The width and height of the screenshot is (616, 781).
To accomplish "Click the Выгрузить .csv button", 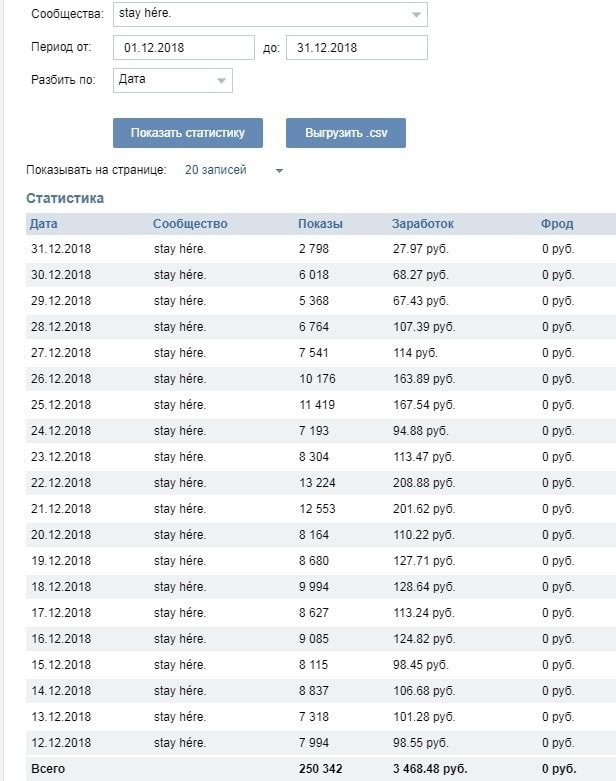I will (346, 133).
